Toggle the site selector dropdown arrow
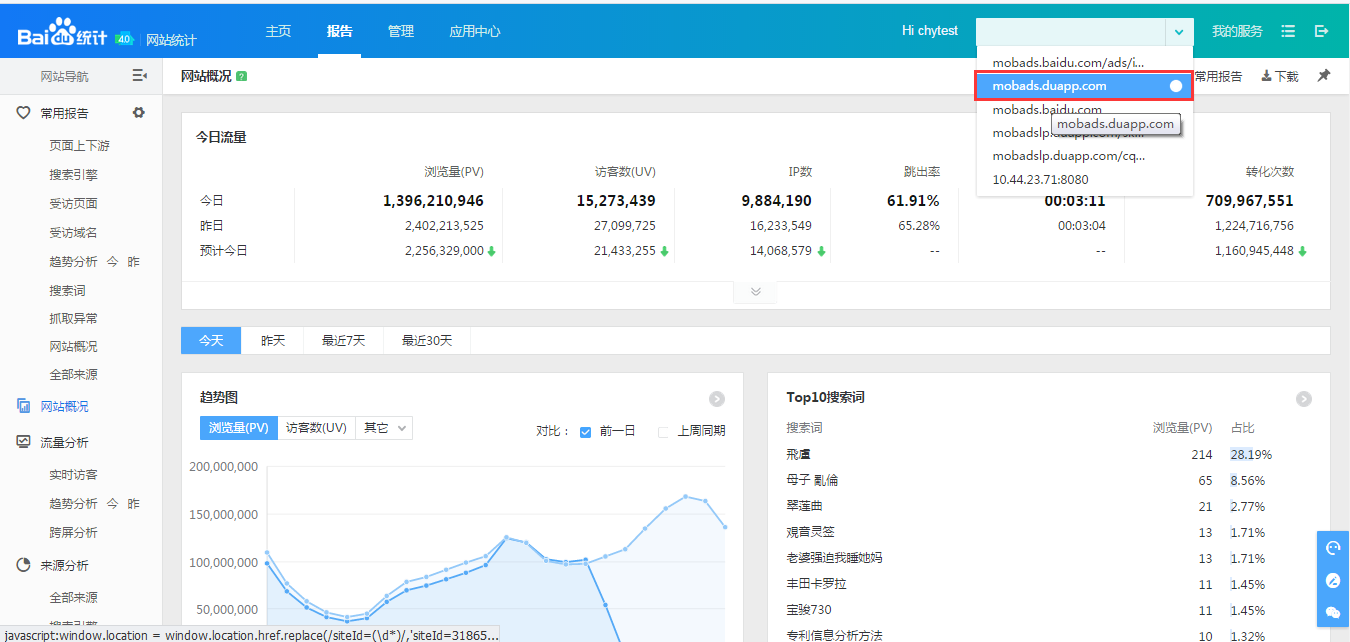The height and width of the screenshot is (642, 1350). click(x=1179, y=31)
